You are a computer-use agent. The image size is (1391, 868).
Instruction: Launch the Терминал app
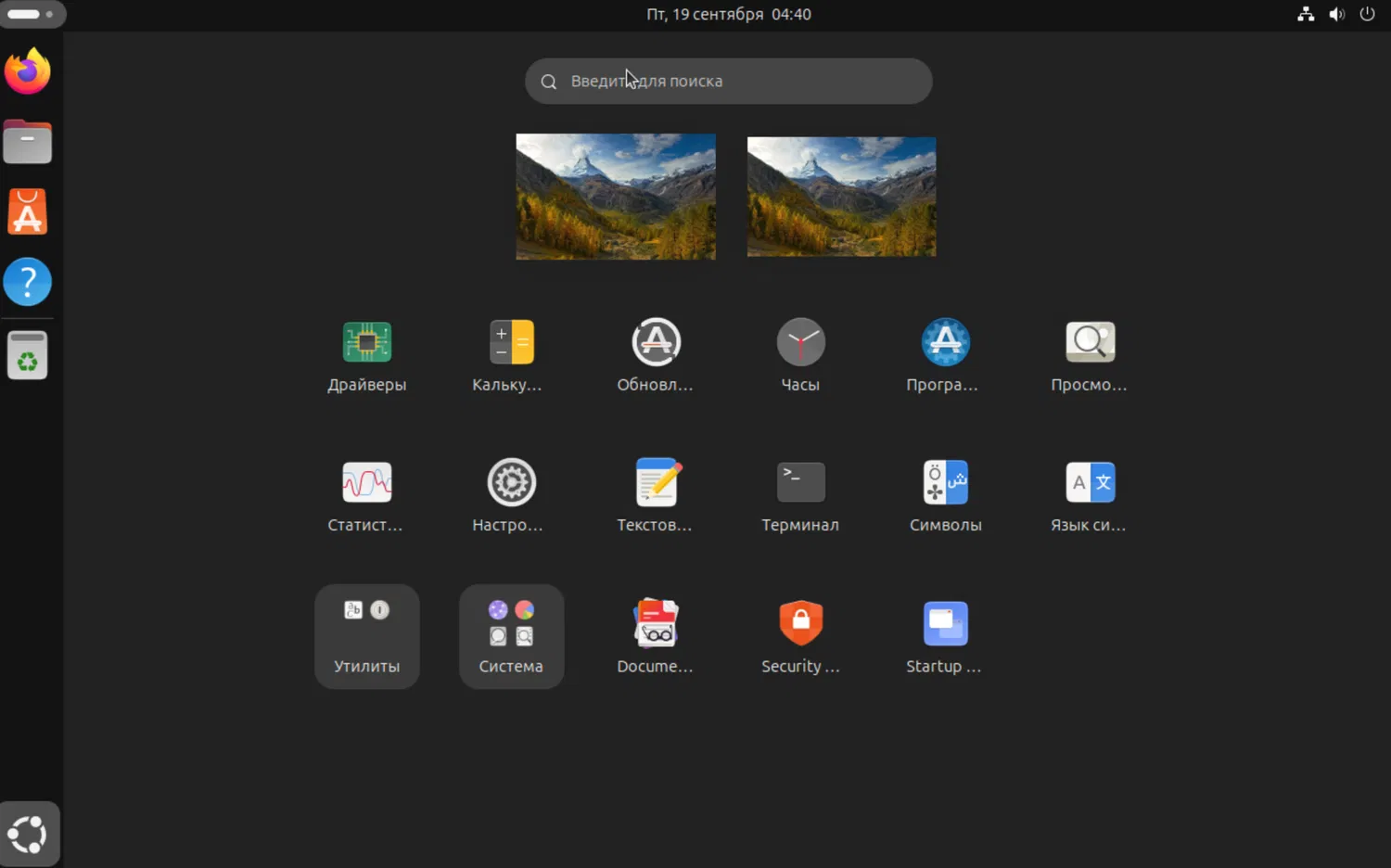click(x=801, y=497)
